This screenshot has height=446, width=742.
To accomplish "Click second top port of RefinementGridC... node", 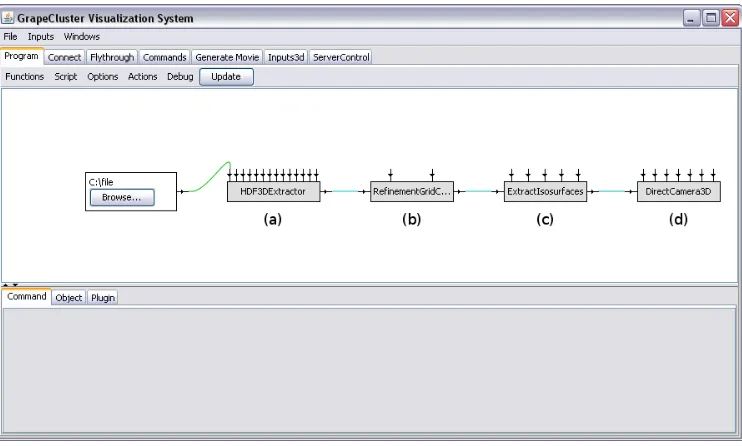I will point(432,175).
